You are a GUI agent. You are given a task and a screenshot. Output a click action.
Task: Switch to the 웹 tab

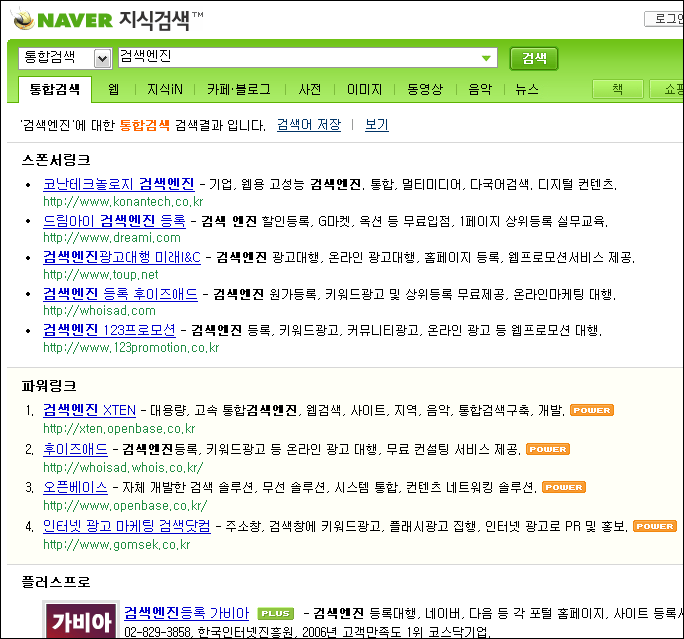pyautogui.click(x=113, y=89)
